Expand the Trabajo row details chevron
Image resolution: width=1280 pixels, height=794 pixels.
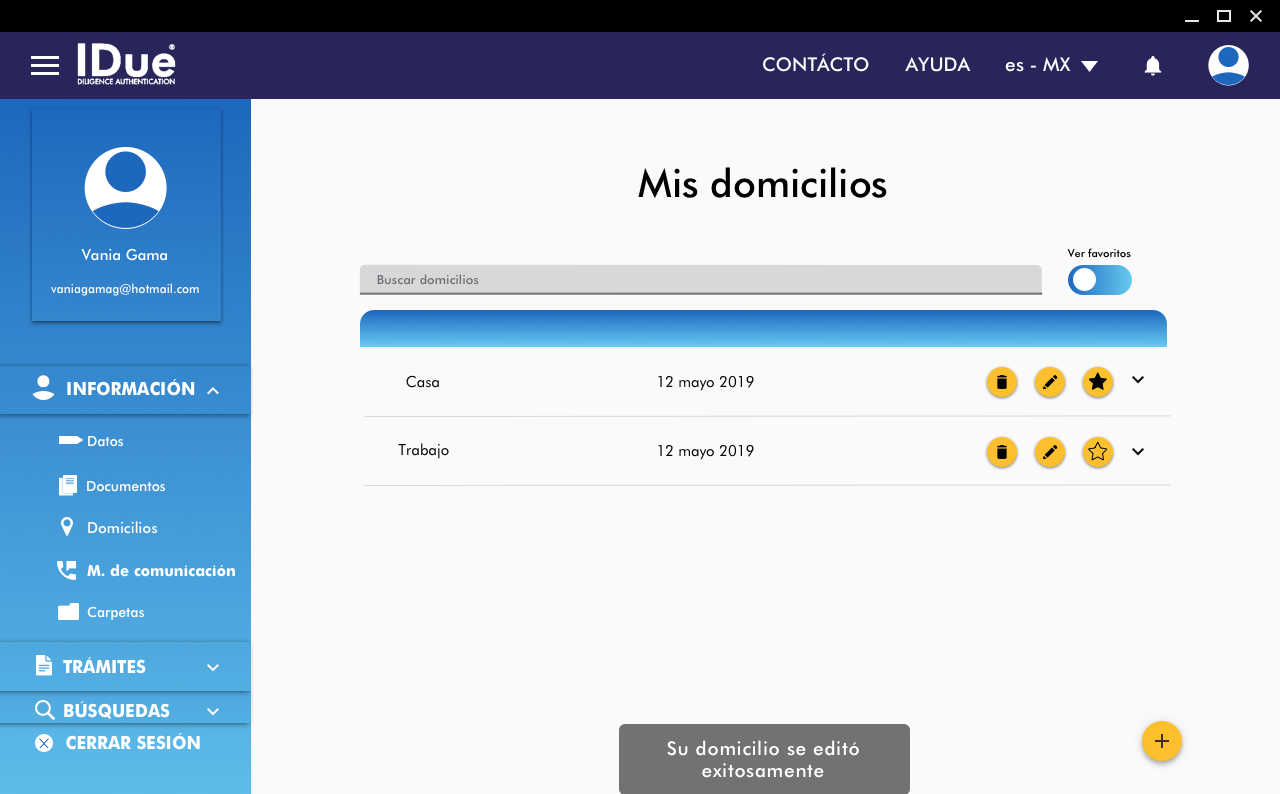(x=1137, y=452)
